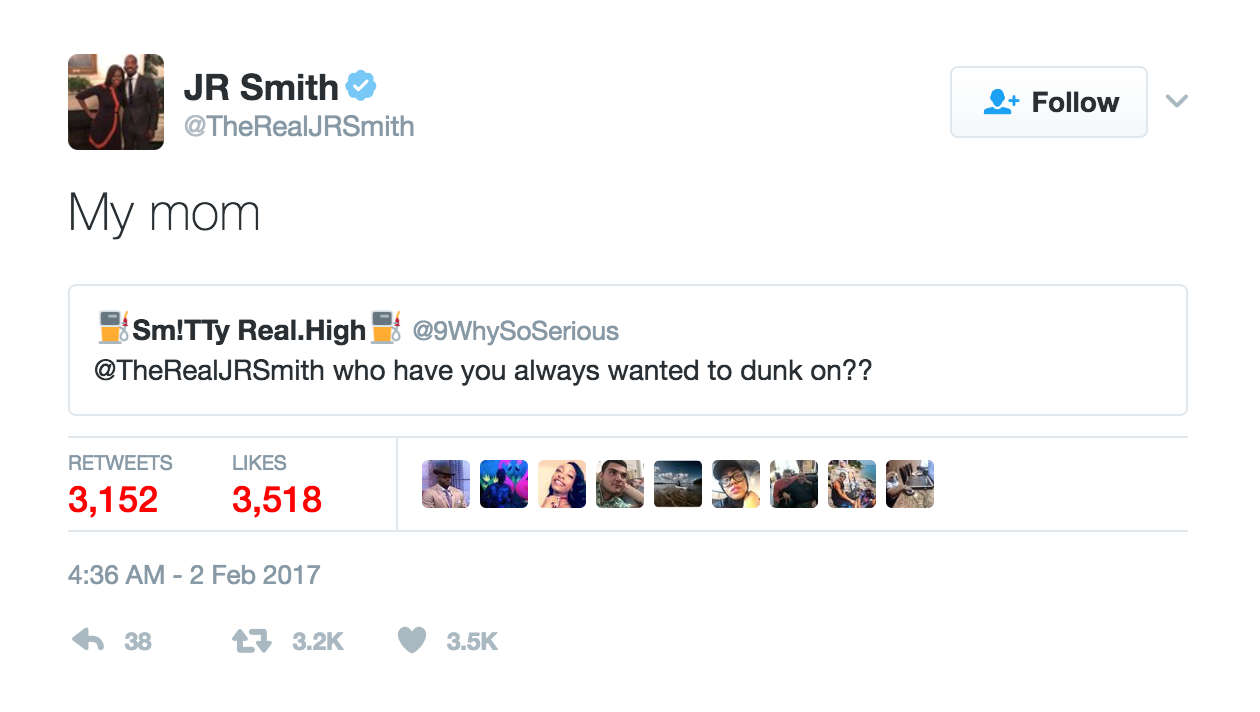The width and height of the screenshot is (1260, 712).
Task: Open JR Smith's profile picture
Action: tap(116, 102)
